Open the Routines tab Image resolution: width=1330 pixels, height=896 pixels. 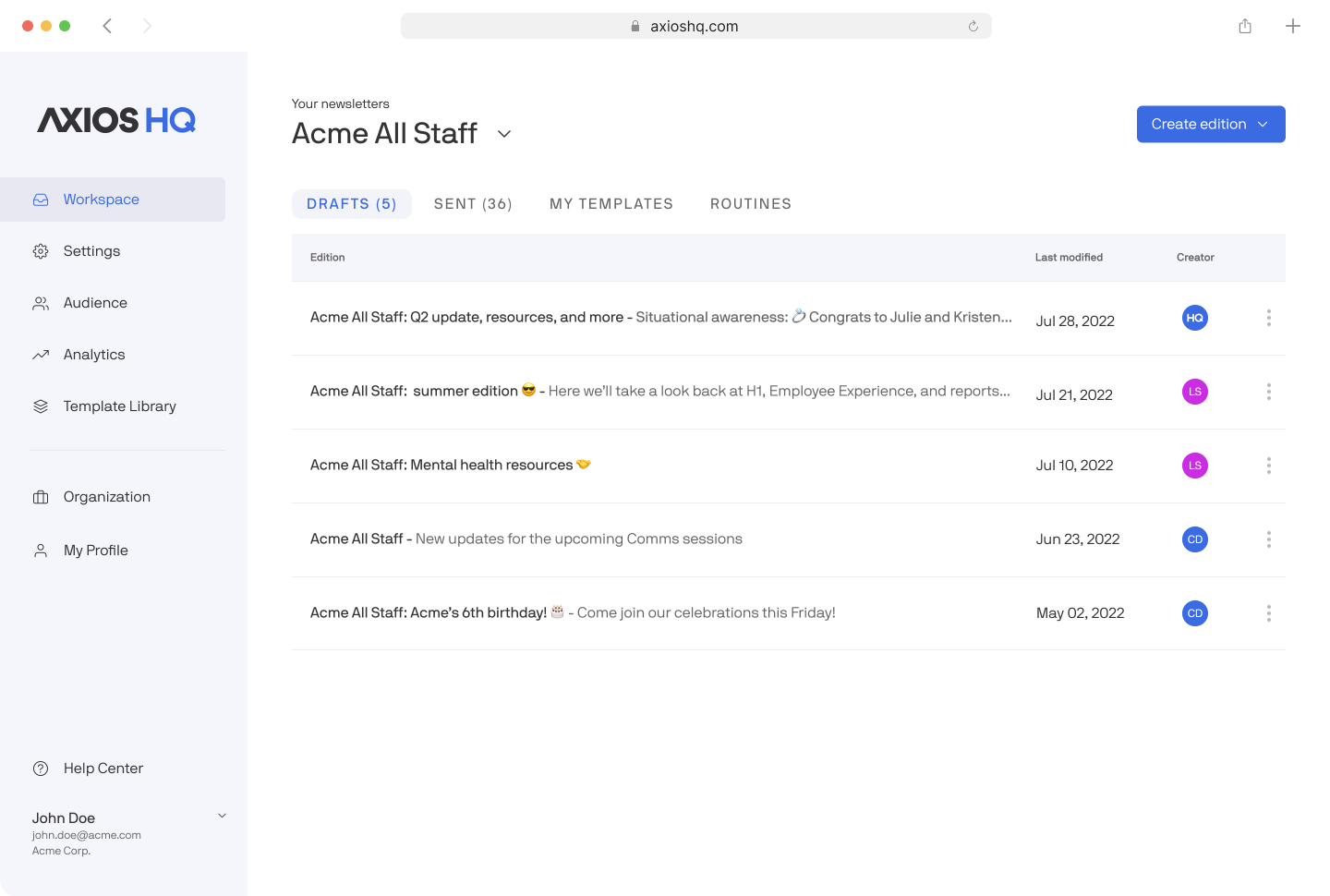point(751,204)
